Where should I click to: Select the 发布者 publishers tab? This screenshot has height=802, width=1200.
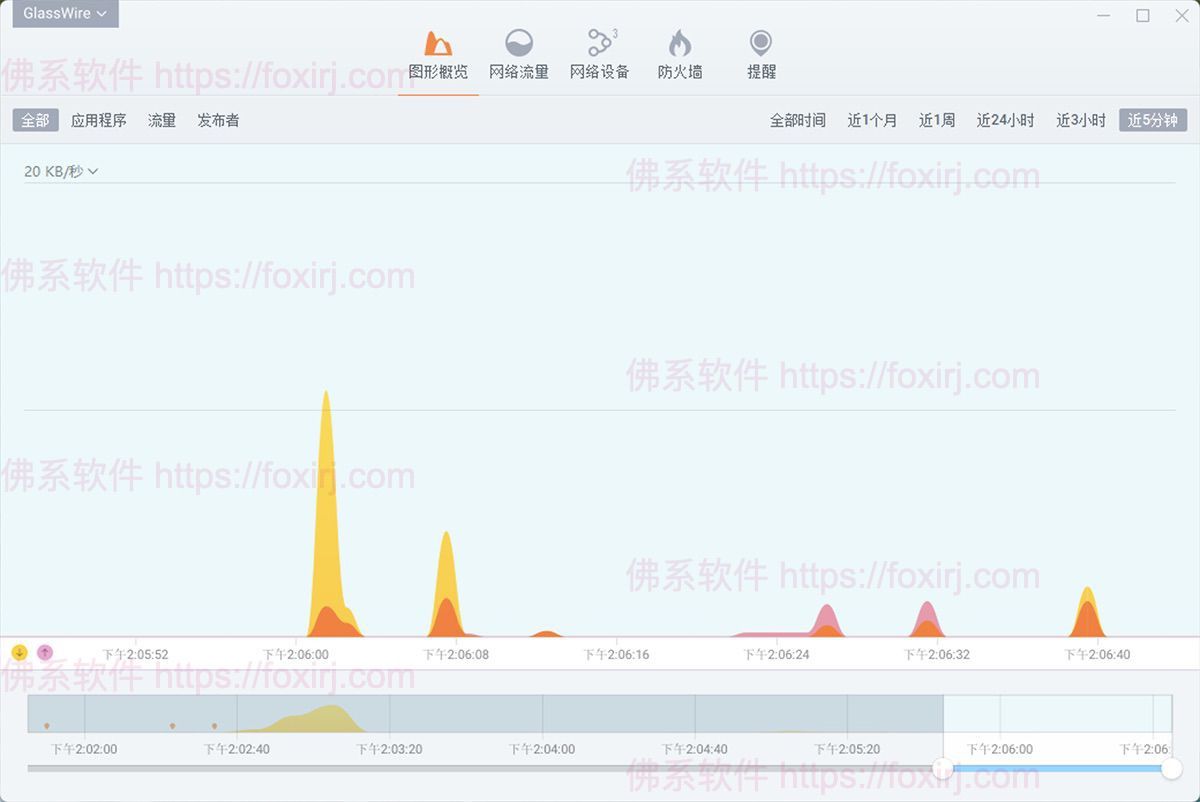pos(218,120)
